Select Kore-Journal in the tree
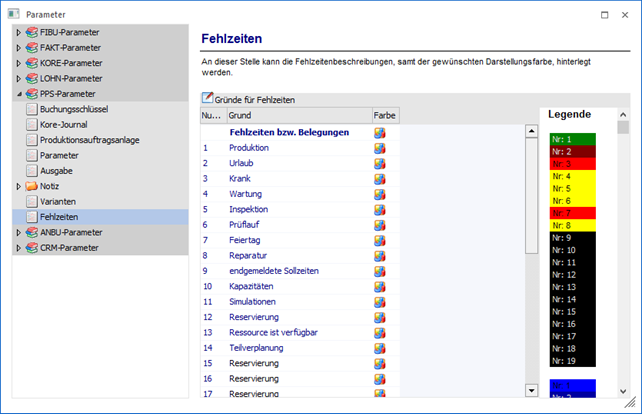The image size is (642, 414). pos(64,124)
